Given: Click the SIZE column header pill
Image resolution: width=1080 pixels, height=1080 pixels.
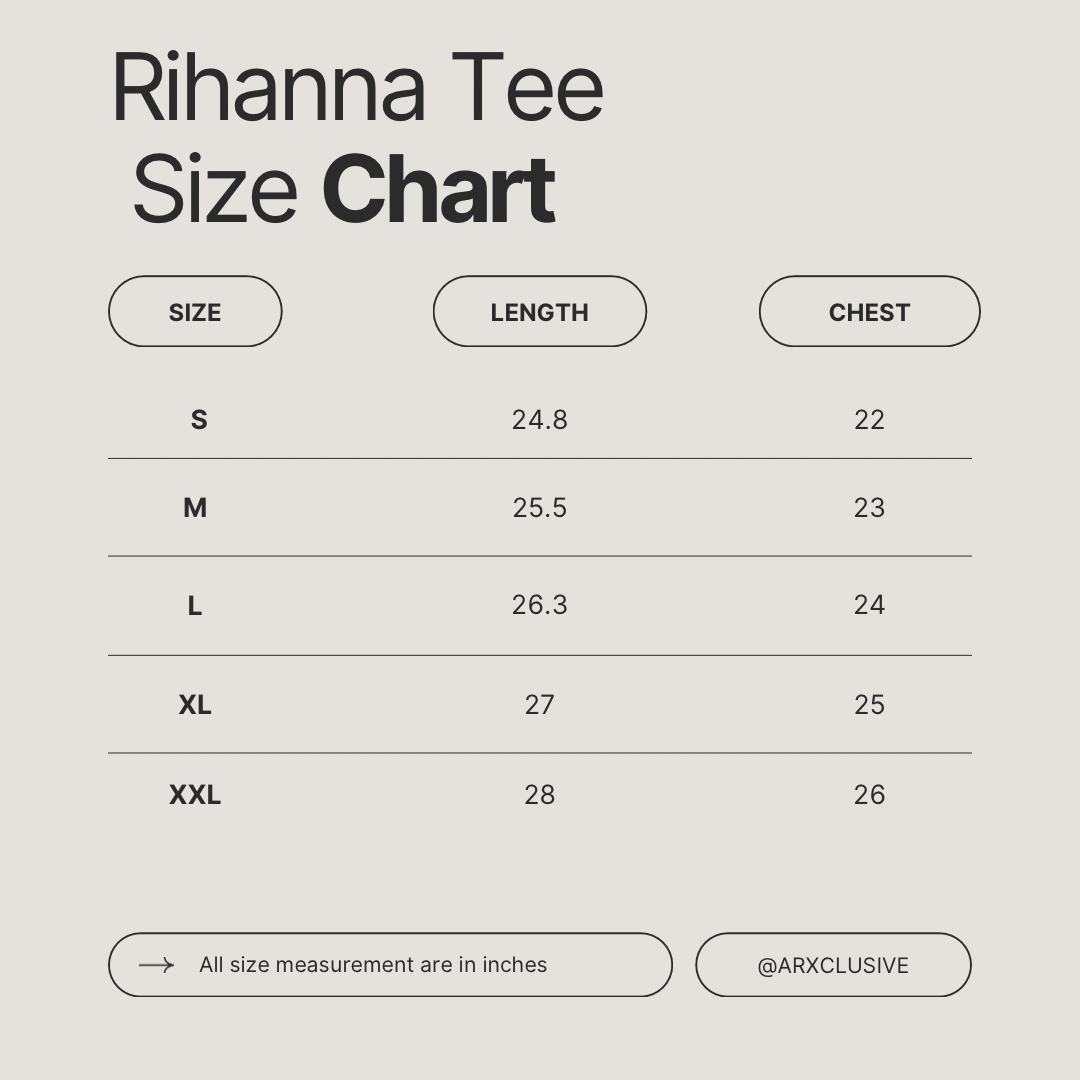Looking at the screenshot, I should pyautogui.click(x=195, y=312).
